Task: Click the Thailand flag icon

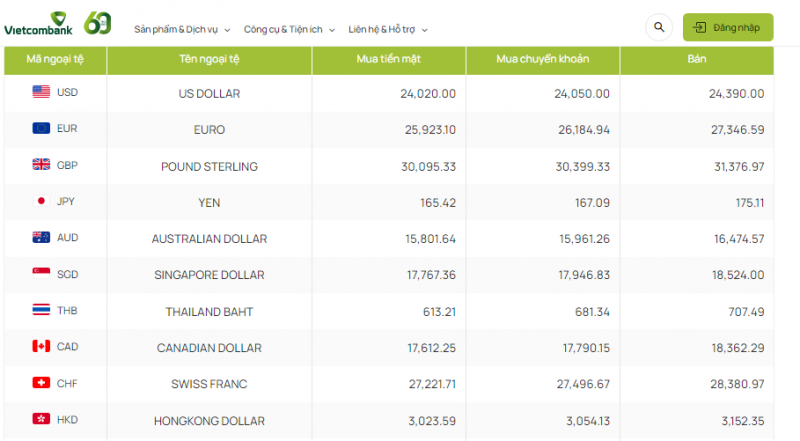Action: tap(41, 310)
